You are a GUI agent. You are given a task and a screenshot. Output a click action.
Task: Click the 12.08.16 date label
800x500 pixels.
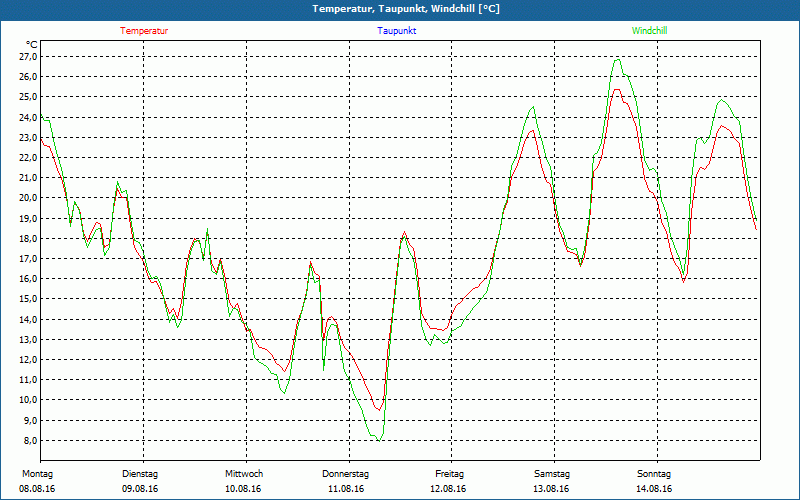[x=448, y=489]
